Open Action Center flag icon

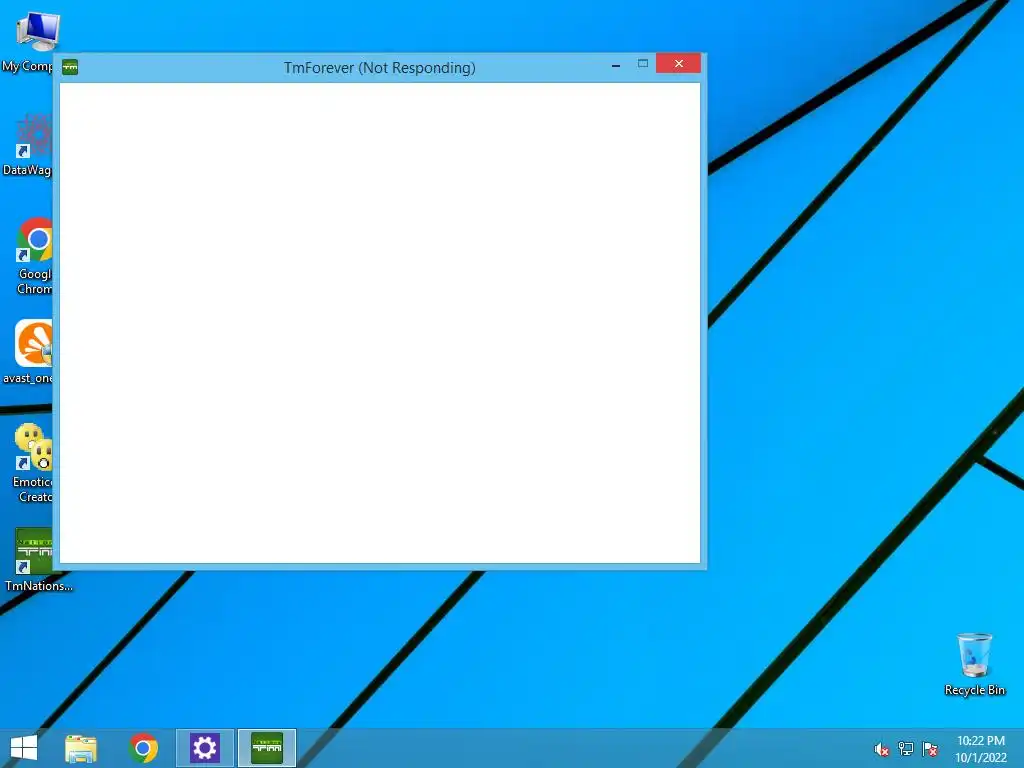pyautogui.click(x=930, y=749)
